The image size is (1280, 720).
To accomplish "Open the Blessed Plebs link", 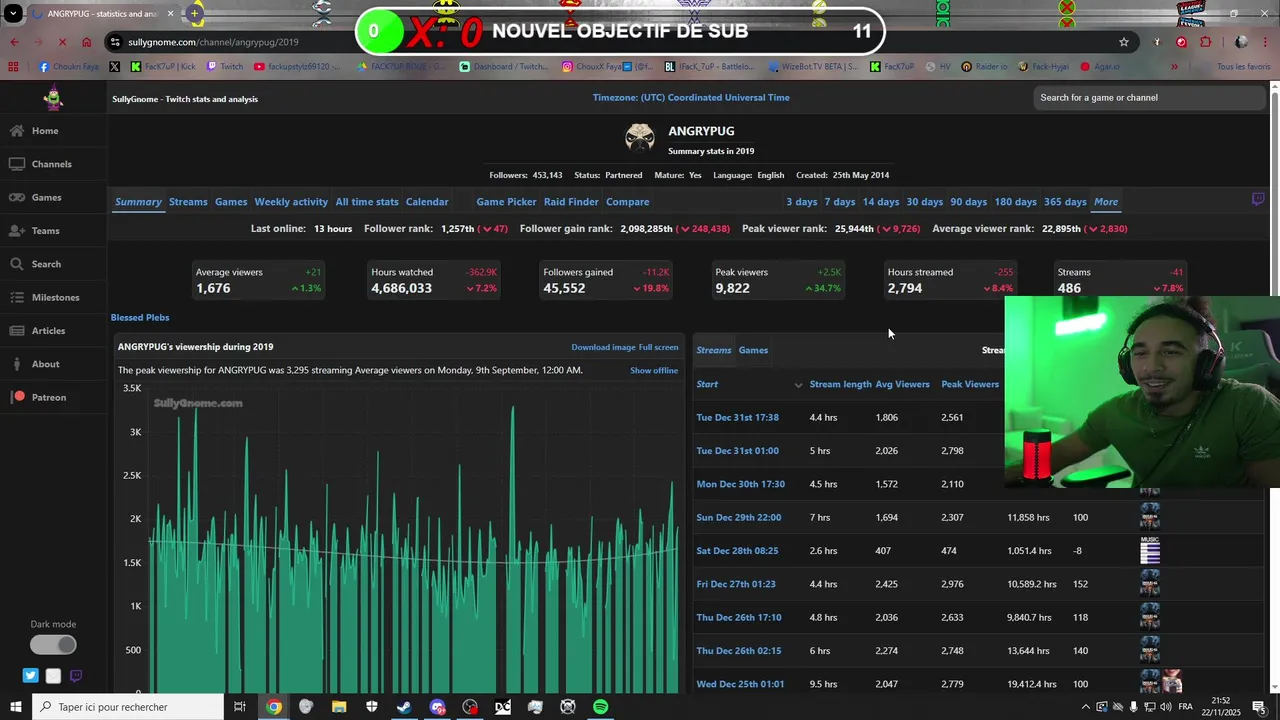I will click(140, 317).
